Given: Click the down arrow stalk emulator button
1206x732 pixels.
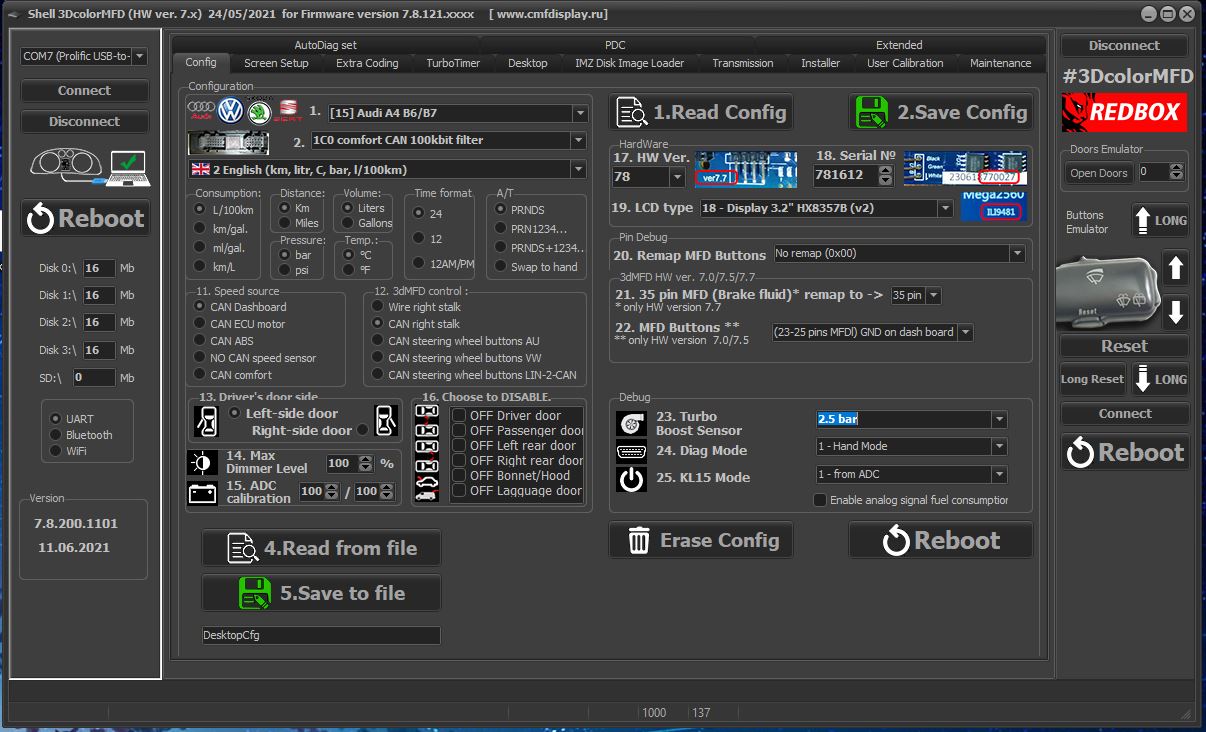Looking at the screenshot, I should pyautogui.click(x=1176, y=311).
